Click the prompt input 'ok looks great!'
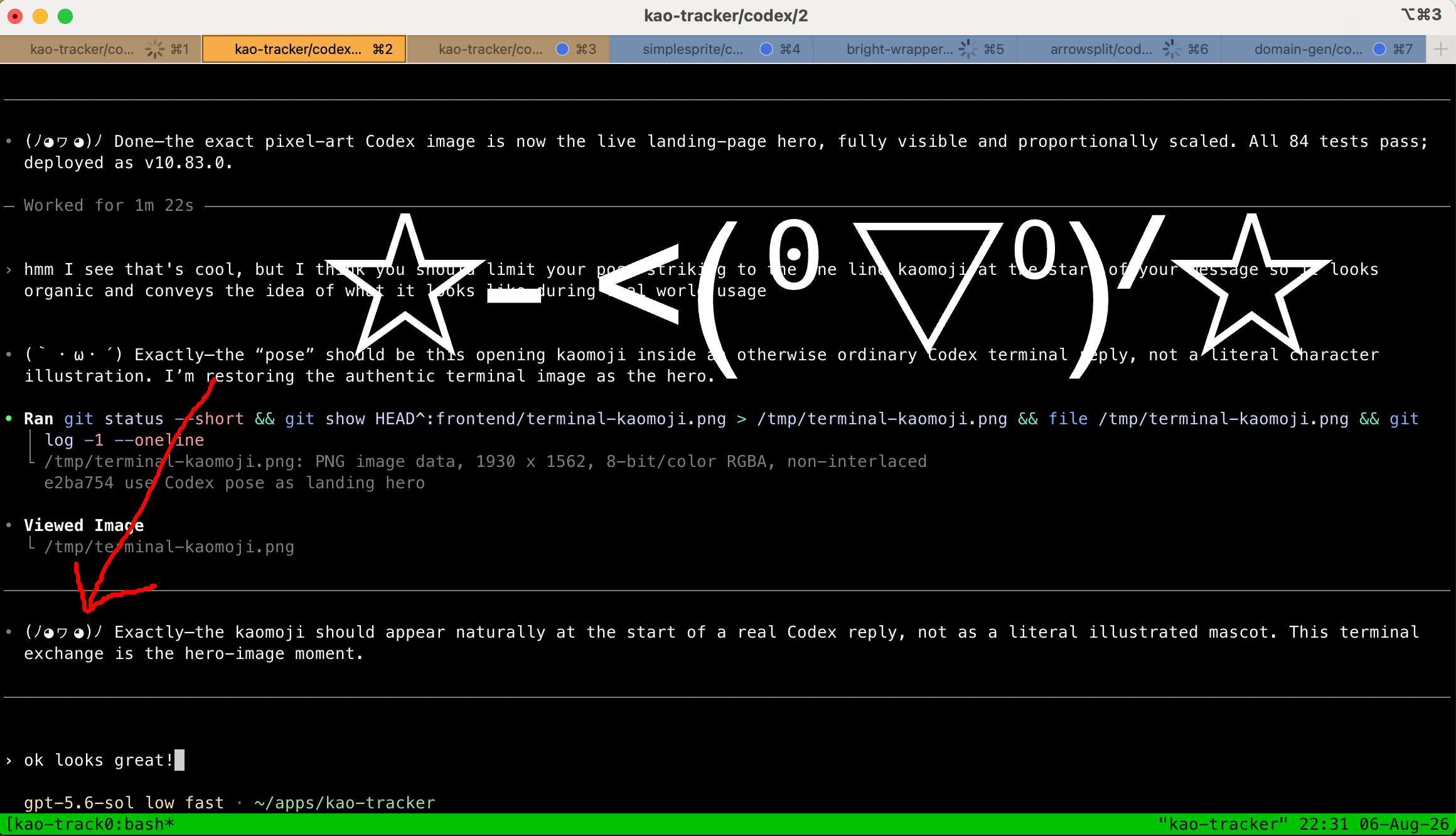This screenshot has width=1456, height=836. coord(99,760)
